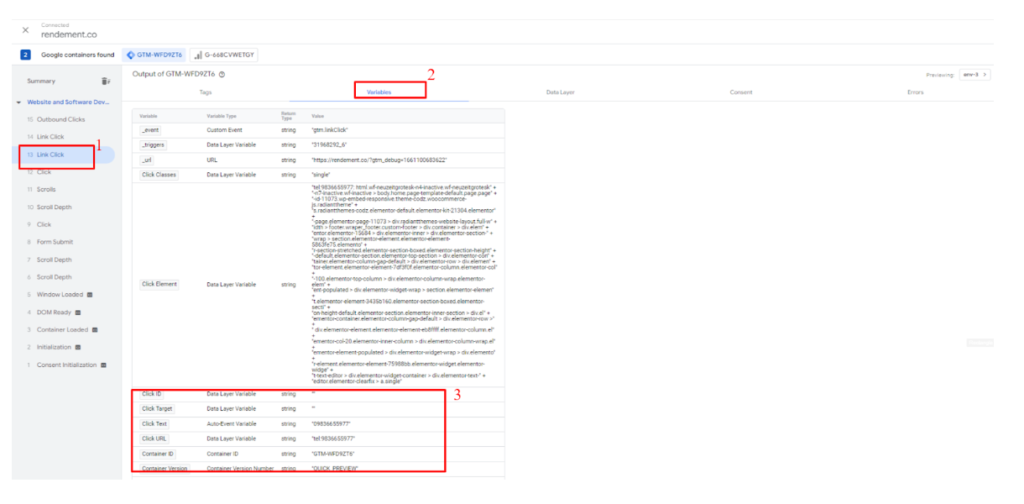1024x504 pixels.
Task: Open the Previewing env-3 environment dropdown
Action: [974, 74]
